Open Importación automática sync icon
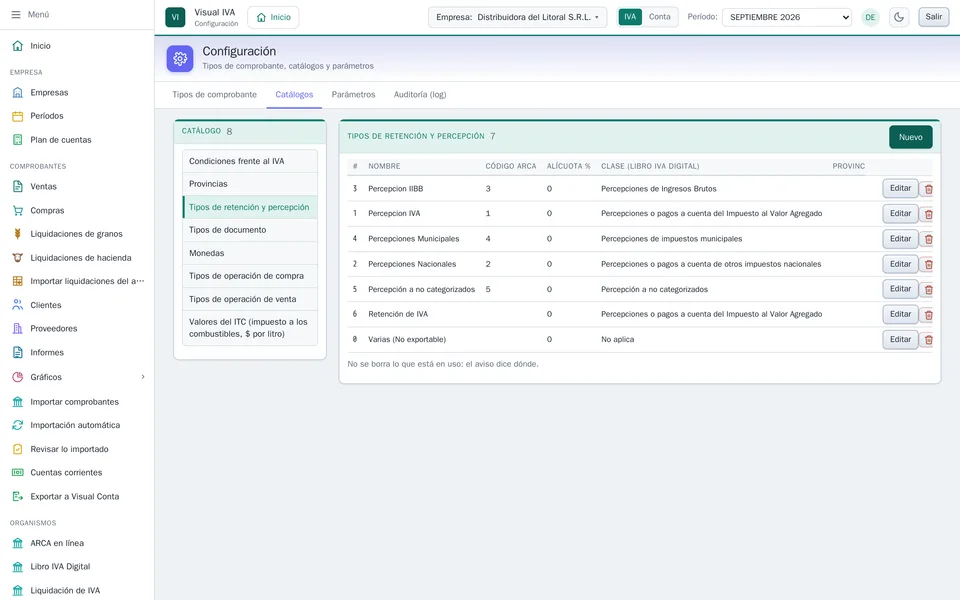 point(18,425)
